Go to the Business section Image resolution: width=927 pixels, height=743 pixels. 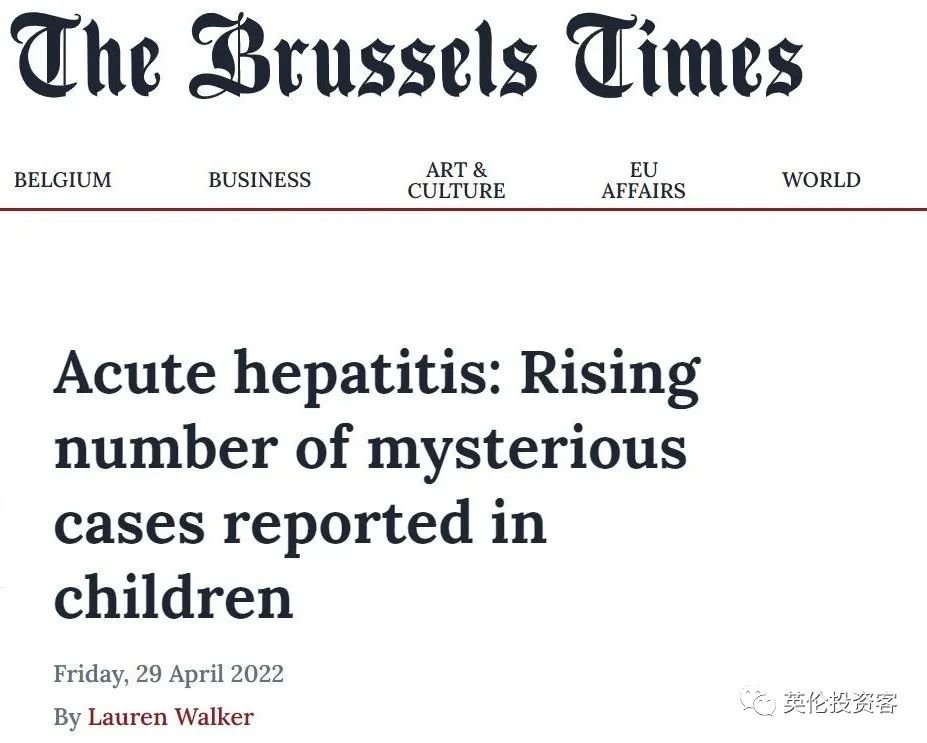(259, 180)
